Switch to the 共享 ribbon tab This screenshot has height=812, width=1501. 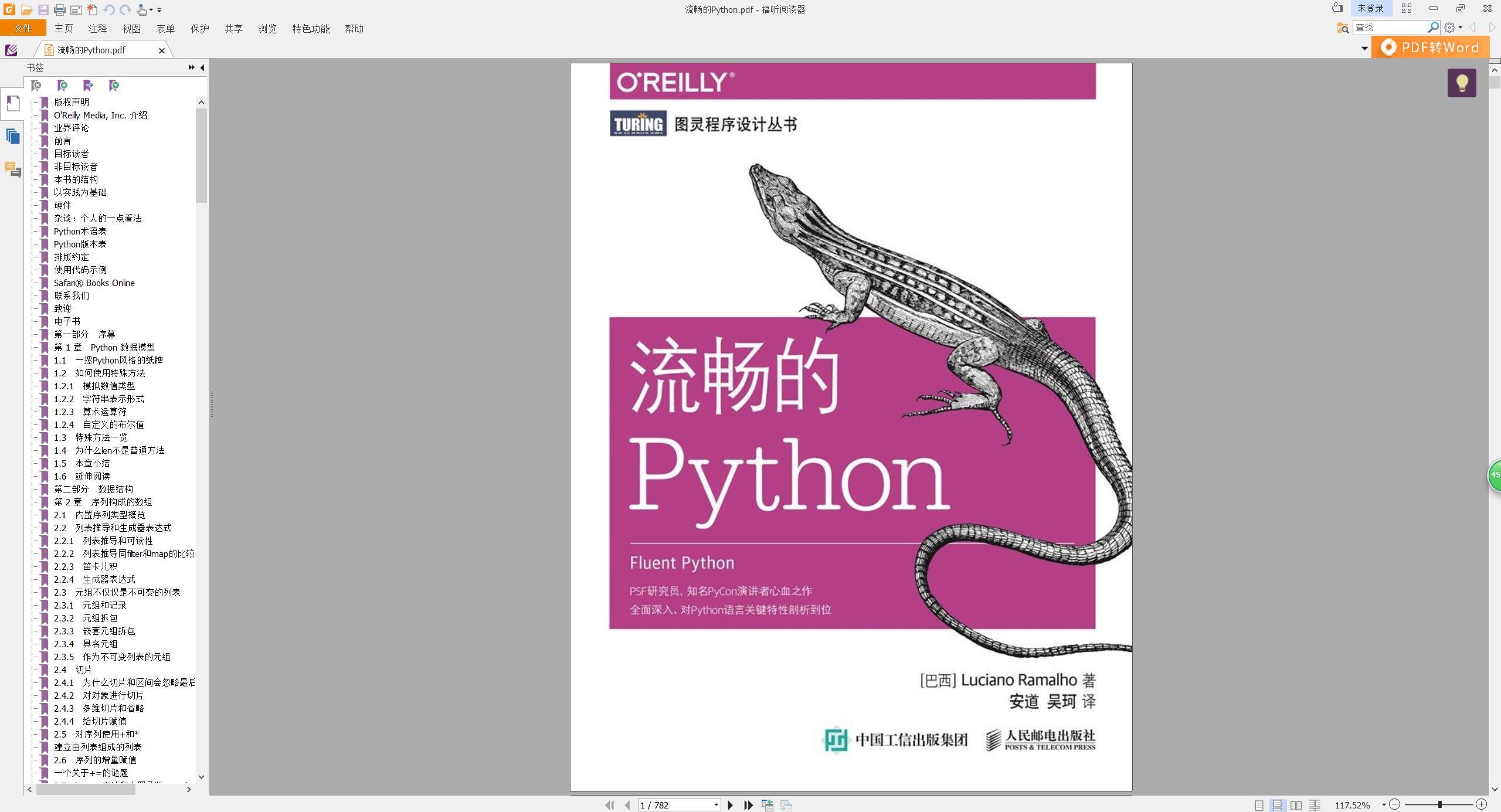233,28
